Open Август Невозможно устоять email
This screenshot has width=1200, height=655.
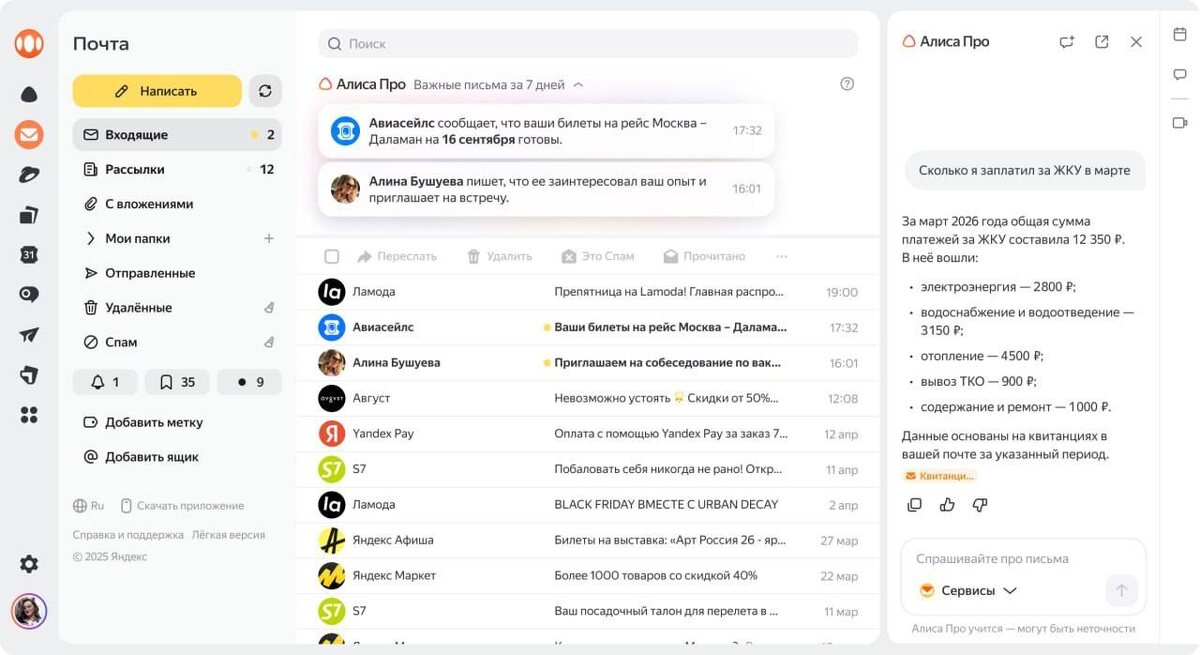[588, 398]
